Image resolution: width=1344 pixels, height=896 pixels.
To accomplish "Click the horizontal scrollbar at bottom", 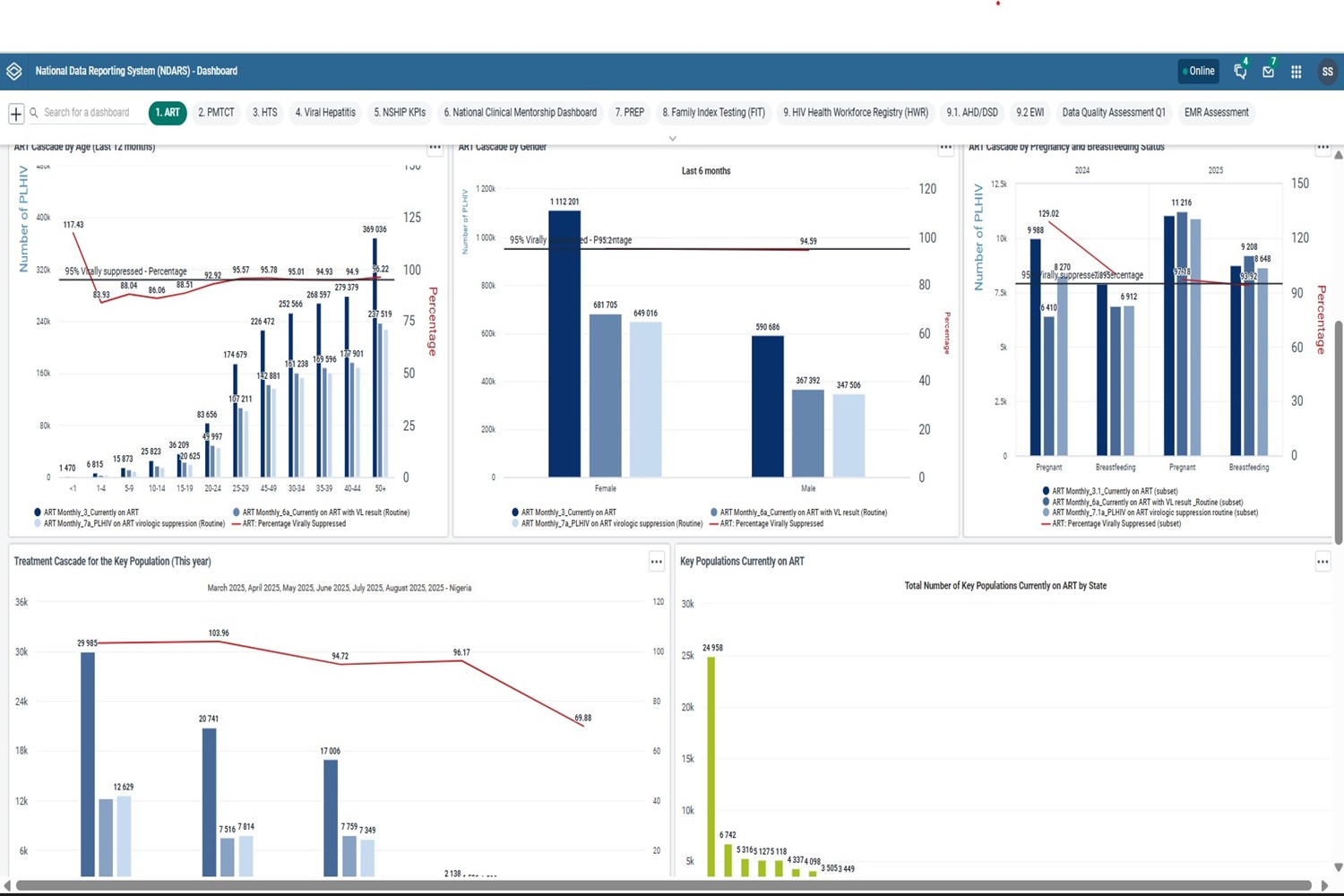I will tap(663, 885).
